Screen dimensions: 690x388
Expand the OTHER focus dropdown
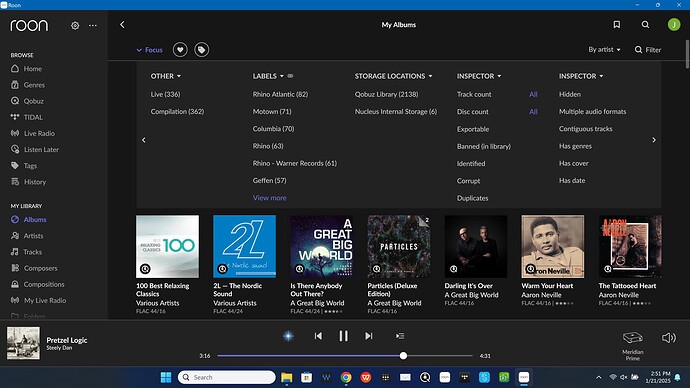click(166, 76)
